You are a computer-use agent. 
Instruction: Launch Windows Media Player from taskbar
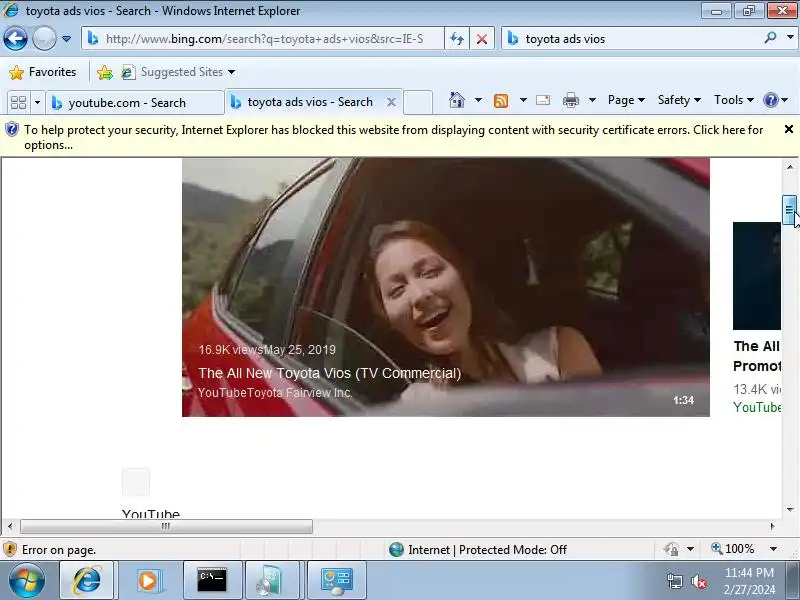pyautogui.click(x=149, y=581)
